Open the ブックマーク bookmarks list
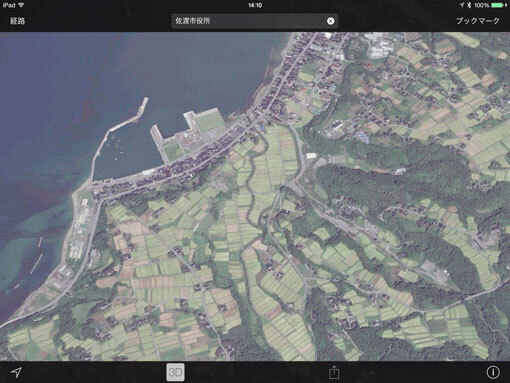The image size is (510, 383). 477,21
